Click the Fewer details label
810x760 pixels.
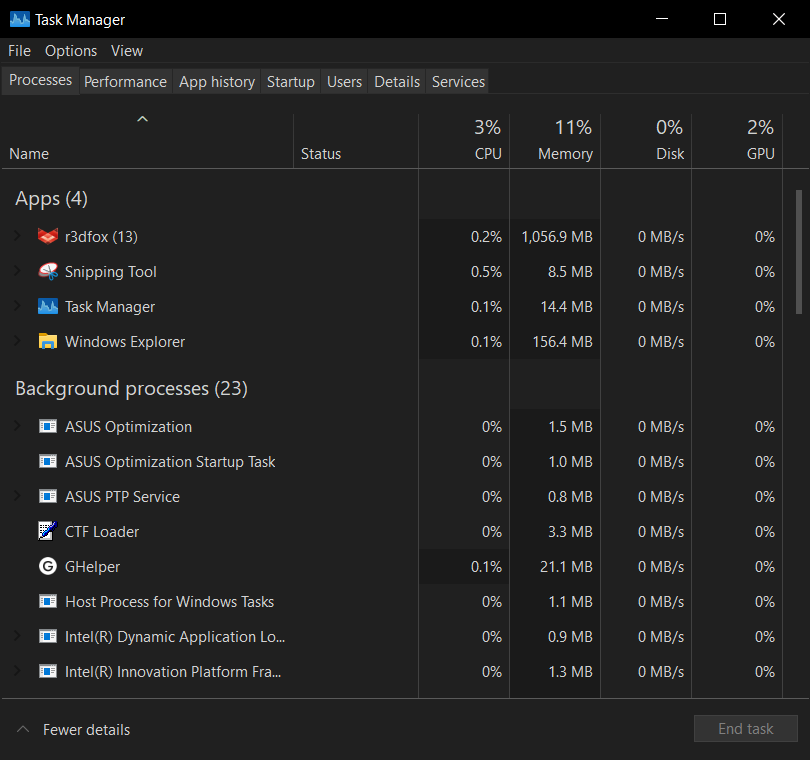click(x=86, y=730)
